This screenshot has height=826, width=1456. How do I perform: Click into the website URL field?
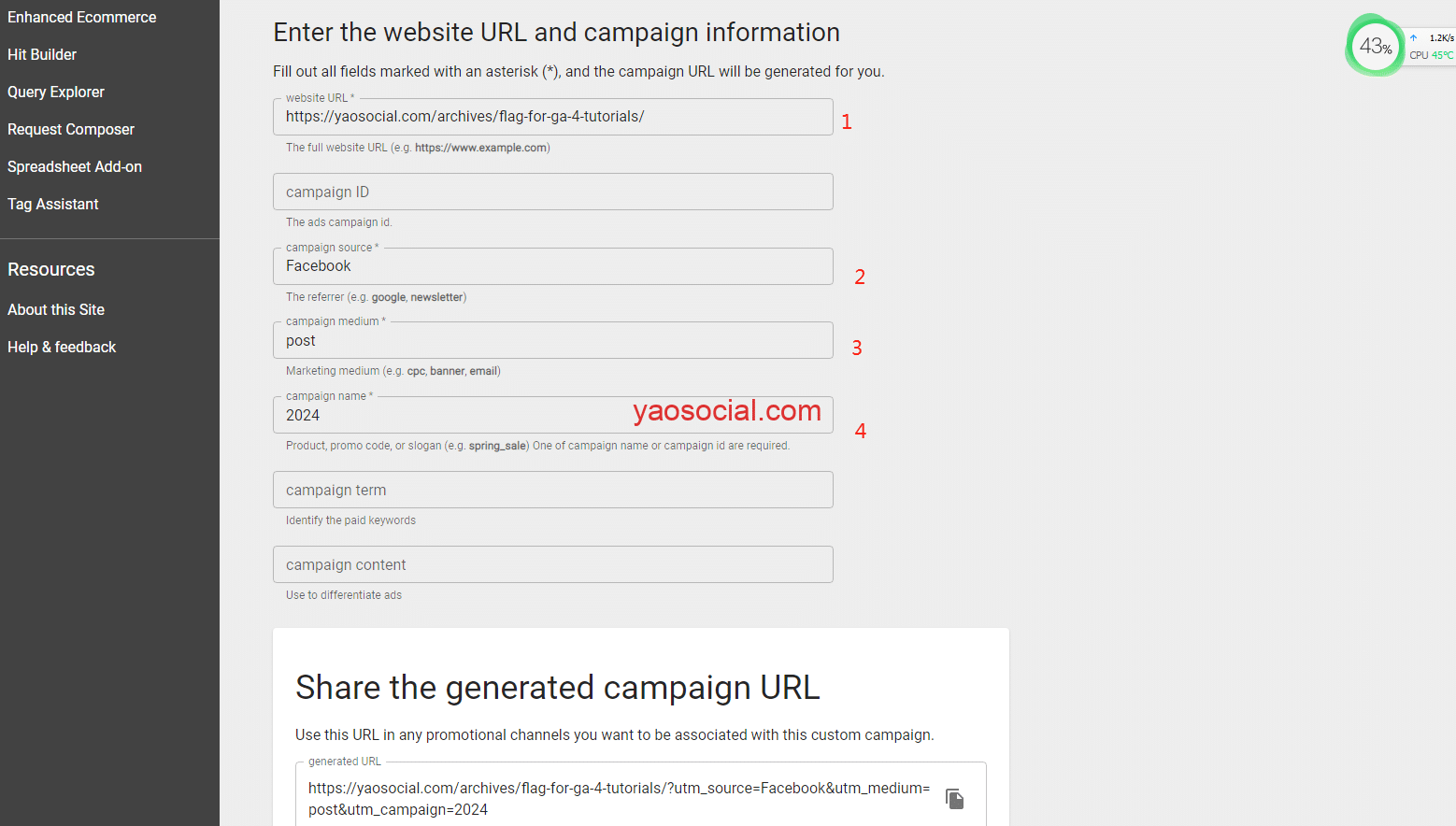(551, 118)
